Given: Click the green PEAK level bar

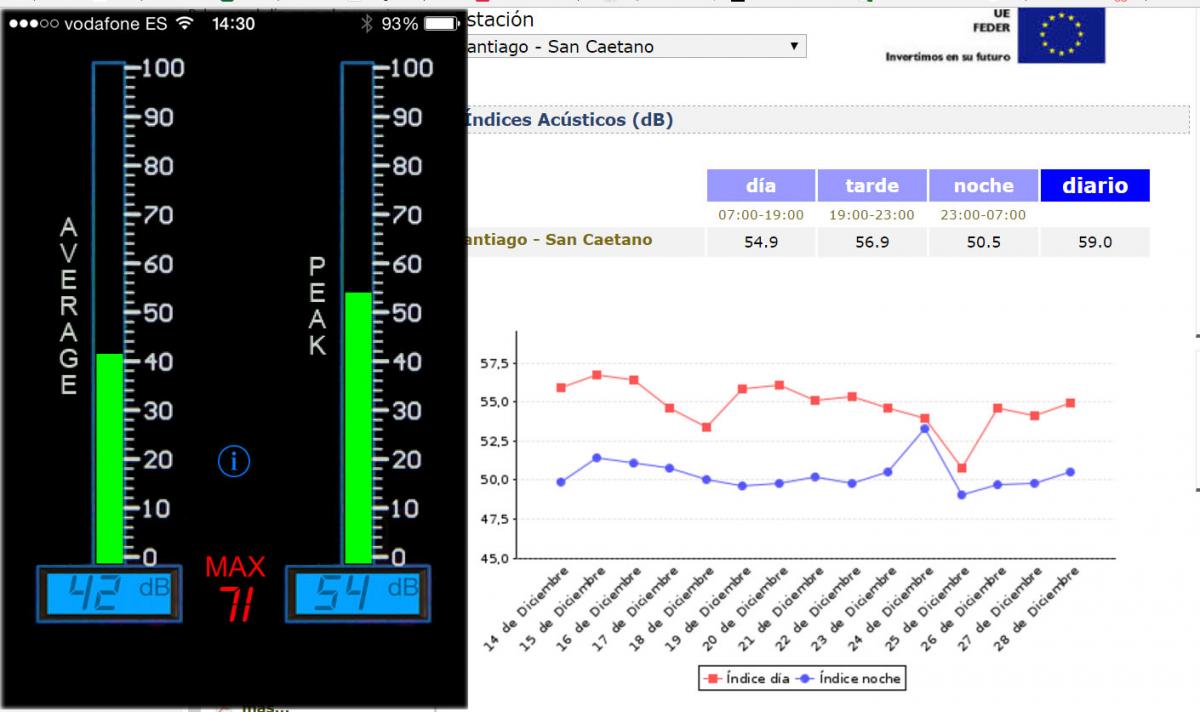Looking at the screenshot, I should coord(357,428).
